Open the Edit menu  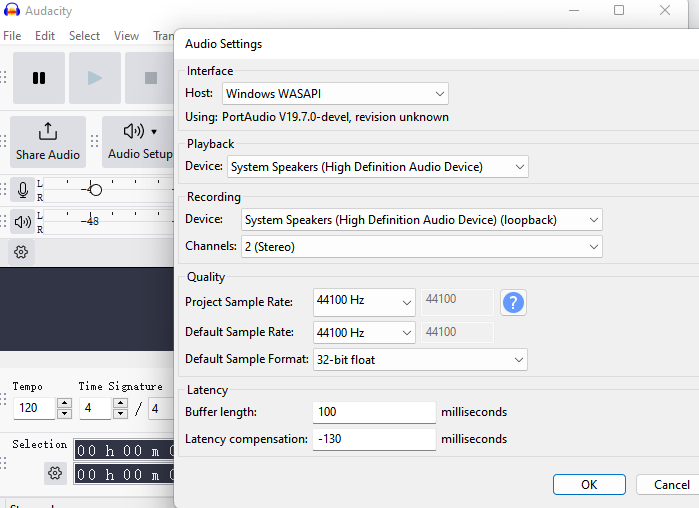(x=45, y=36)
